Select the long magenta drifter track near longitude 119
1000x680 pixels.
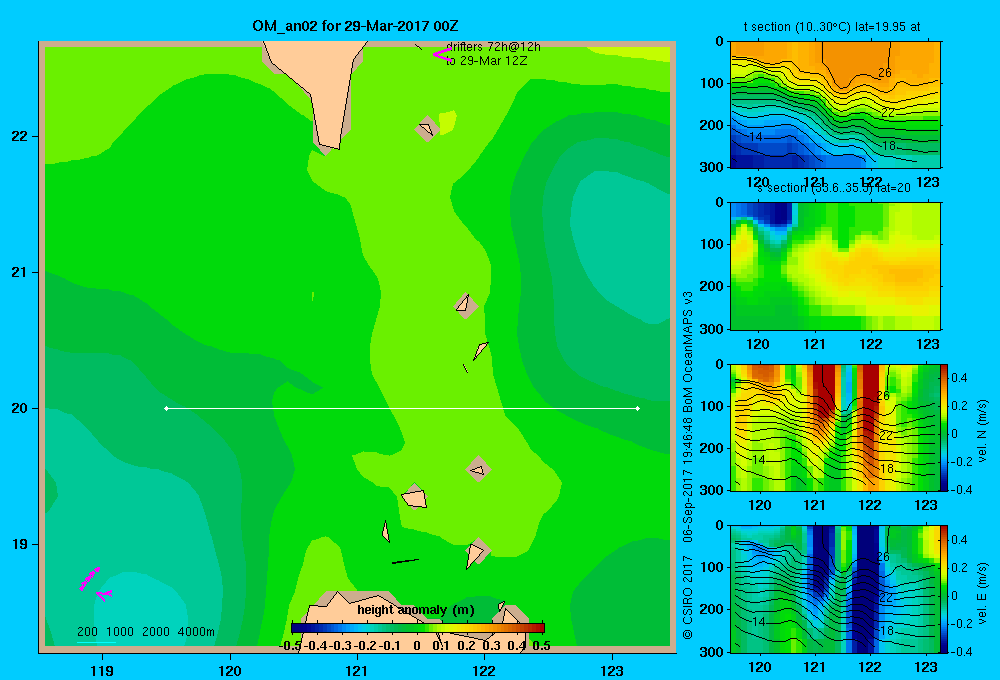tap(89, 579)
